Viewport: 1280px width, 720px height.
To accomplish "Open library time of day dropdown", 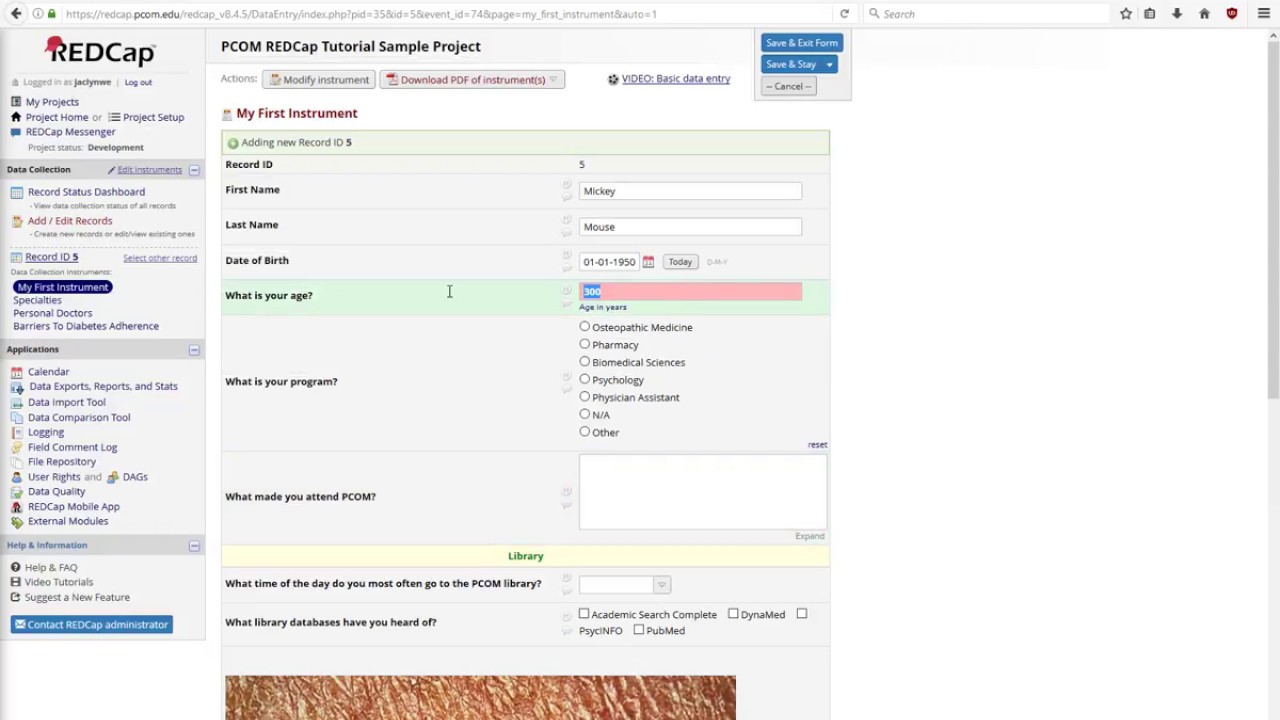I will [624, 585].
